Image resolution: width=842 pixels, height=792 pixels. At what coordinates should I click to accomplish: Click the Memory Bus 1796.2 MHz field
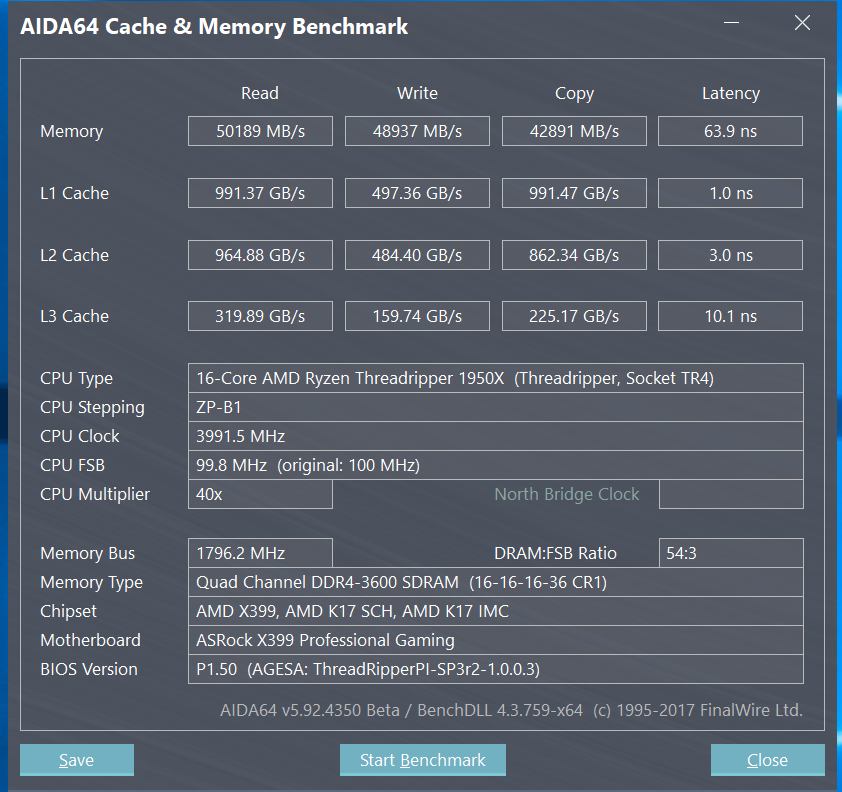260,553
